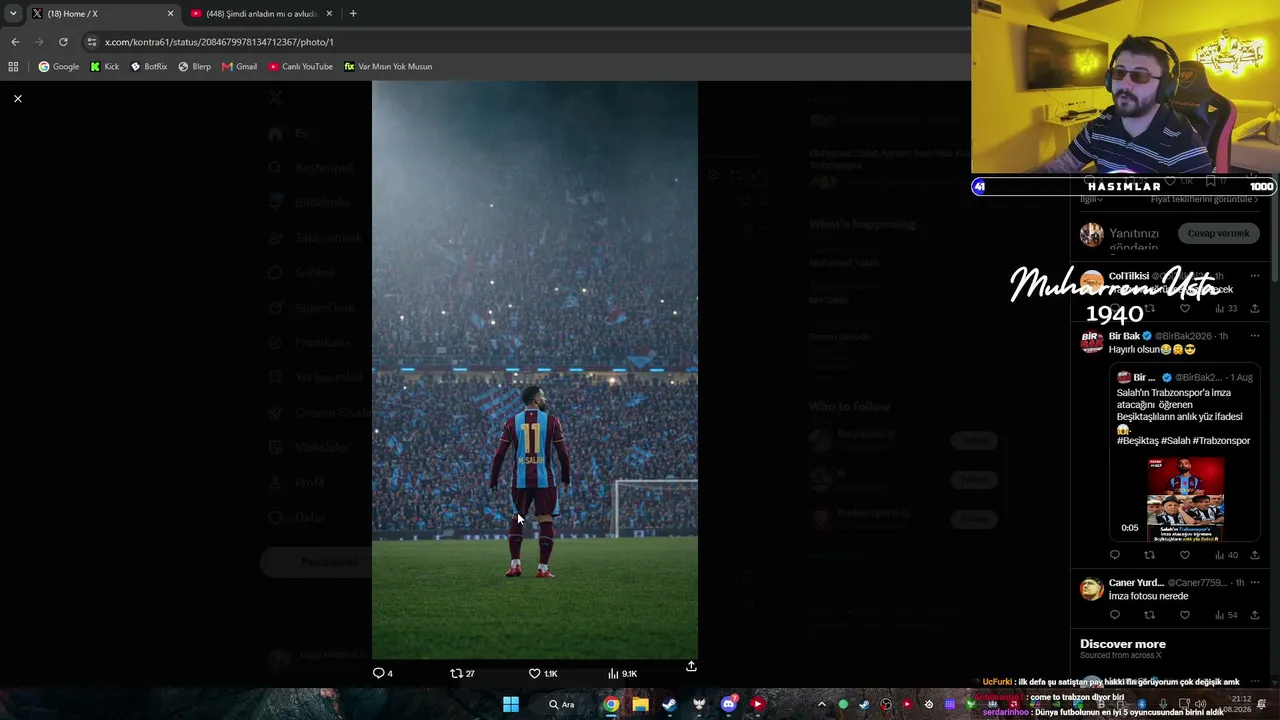Open the Windows Start menu
The height and width of the screenshot is (720, 1280).
click(511, 704)
